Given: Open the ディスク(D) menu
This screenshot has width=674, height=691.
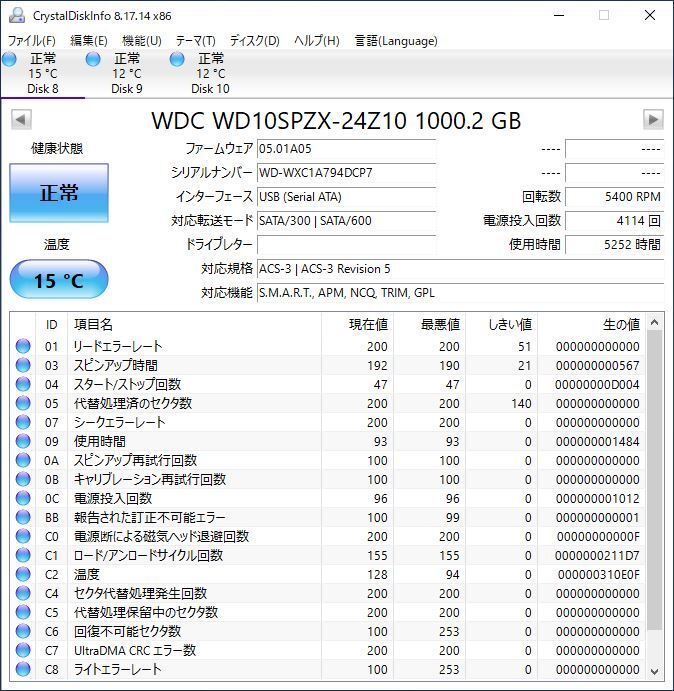Looking at the screenshot, I should click(254, 41).
